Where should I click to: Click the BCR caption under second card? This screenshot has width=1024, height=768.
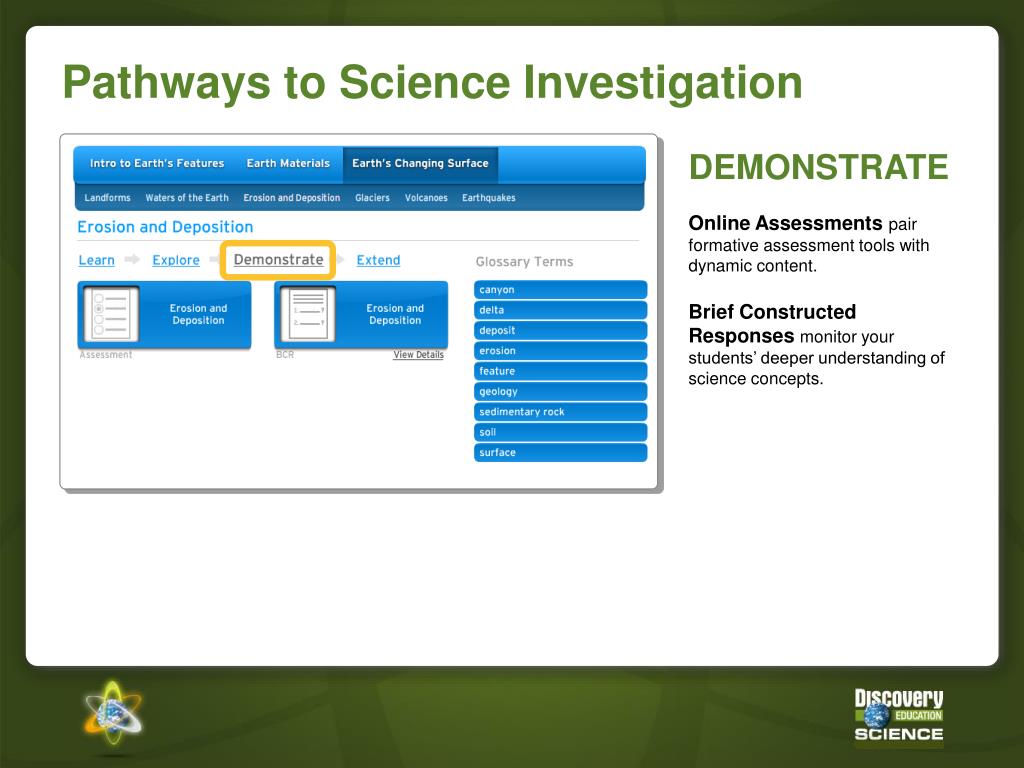tap(285, 355)
